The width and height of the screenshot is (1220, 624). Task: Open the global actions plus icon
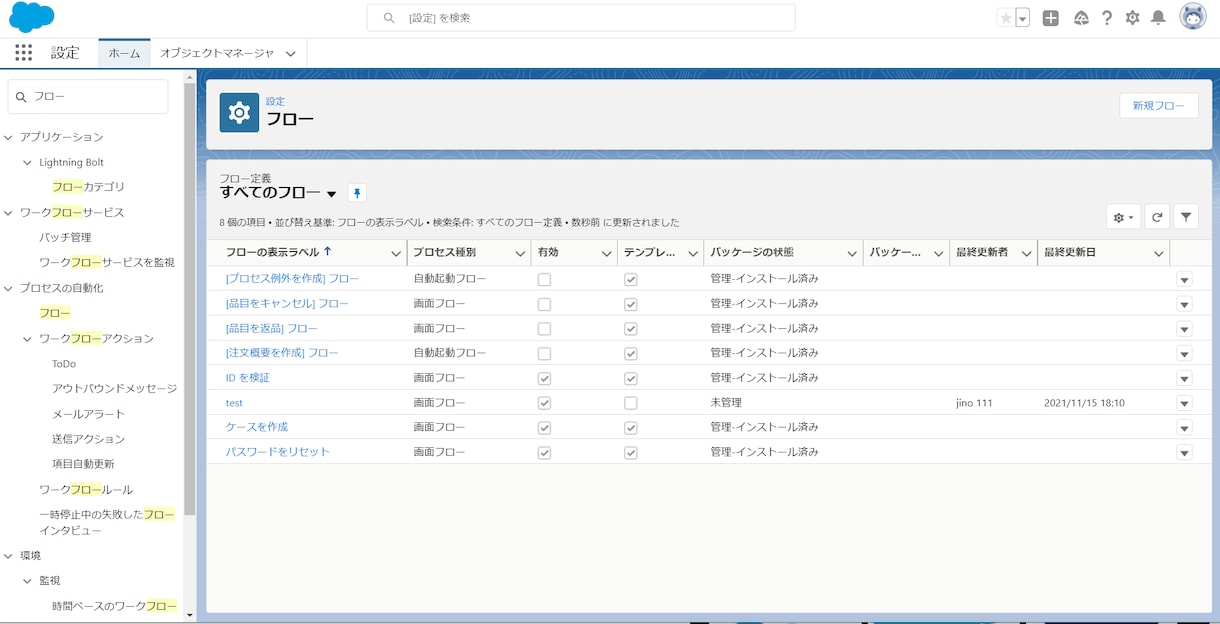click(1050, 18)
